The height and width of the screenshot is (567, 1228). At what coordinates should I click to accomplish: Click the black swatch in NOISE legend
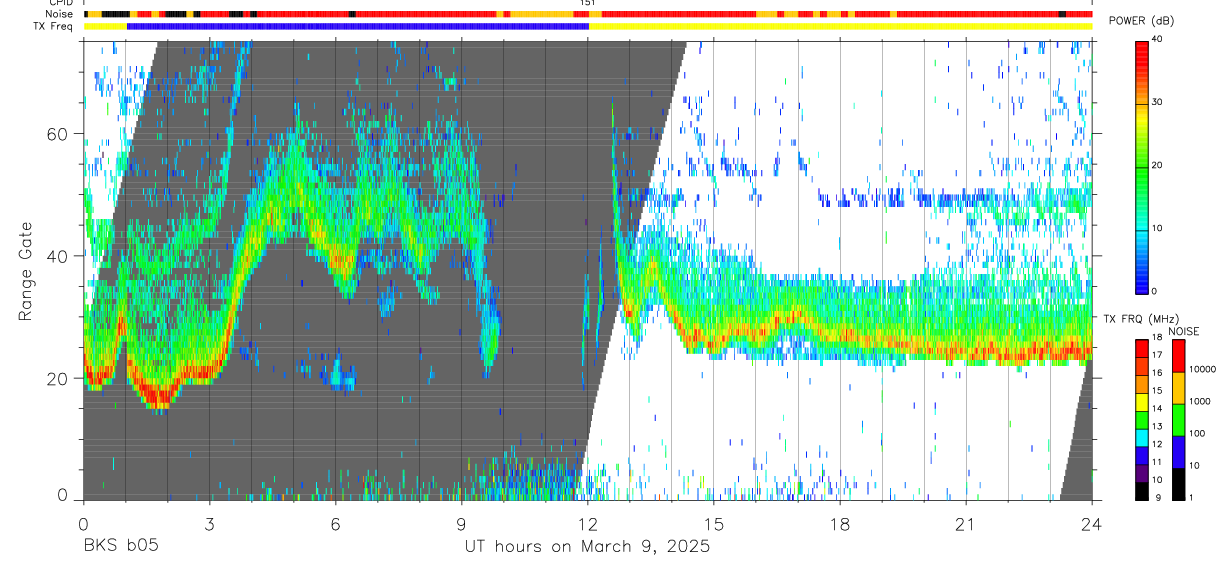tap(1178, 484)
